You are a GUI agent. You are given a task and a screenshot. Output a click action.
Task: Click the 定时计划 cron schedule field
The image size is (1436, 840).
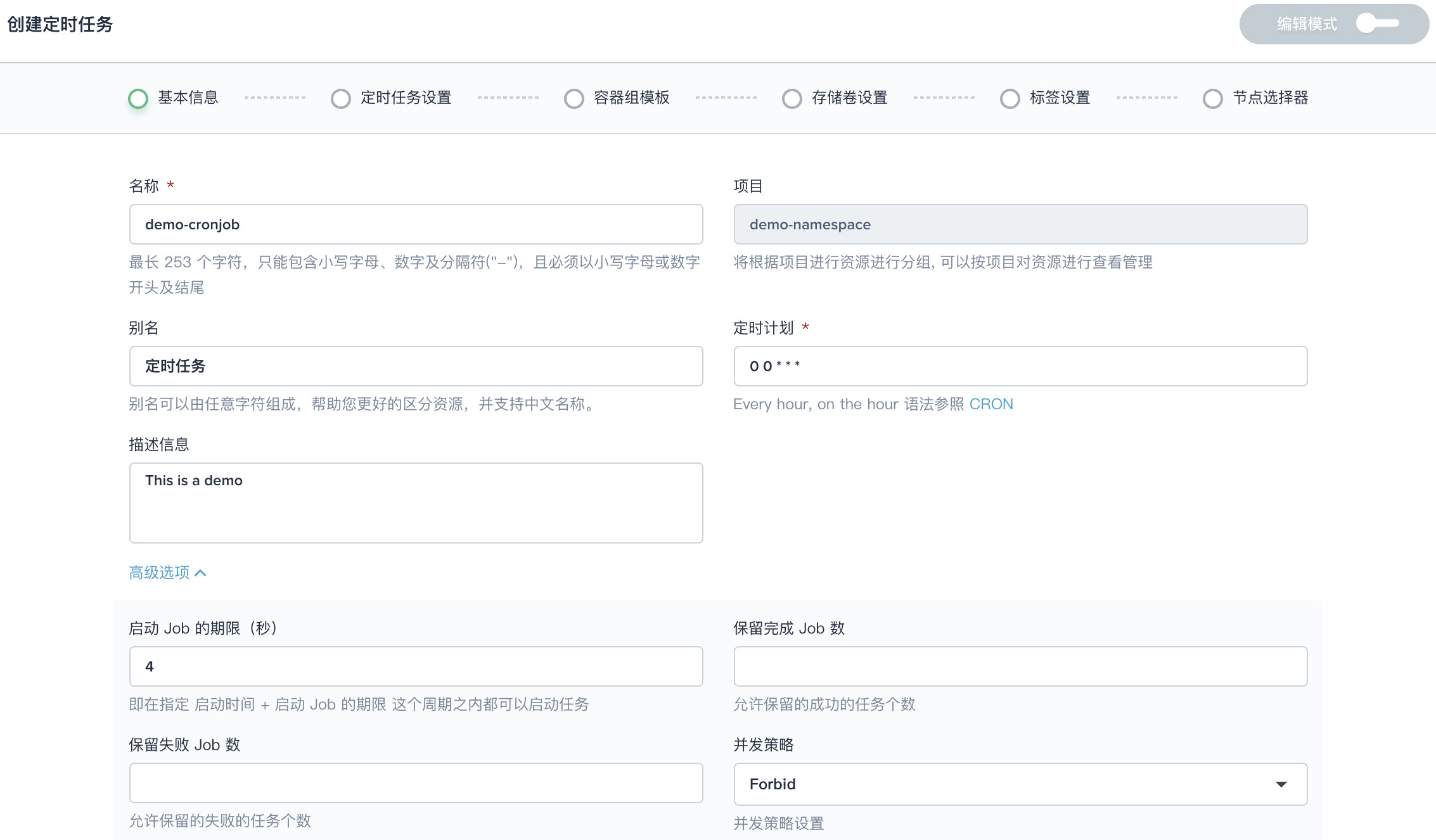point(1021,366)
